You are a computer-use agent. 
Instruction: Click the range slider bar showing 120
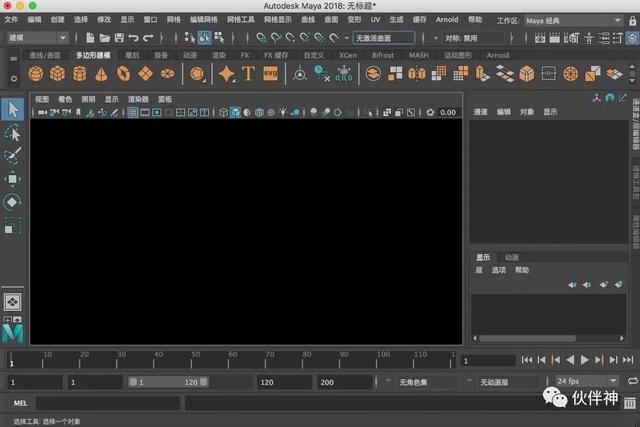168,382
